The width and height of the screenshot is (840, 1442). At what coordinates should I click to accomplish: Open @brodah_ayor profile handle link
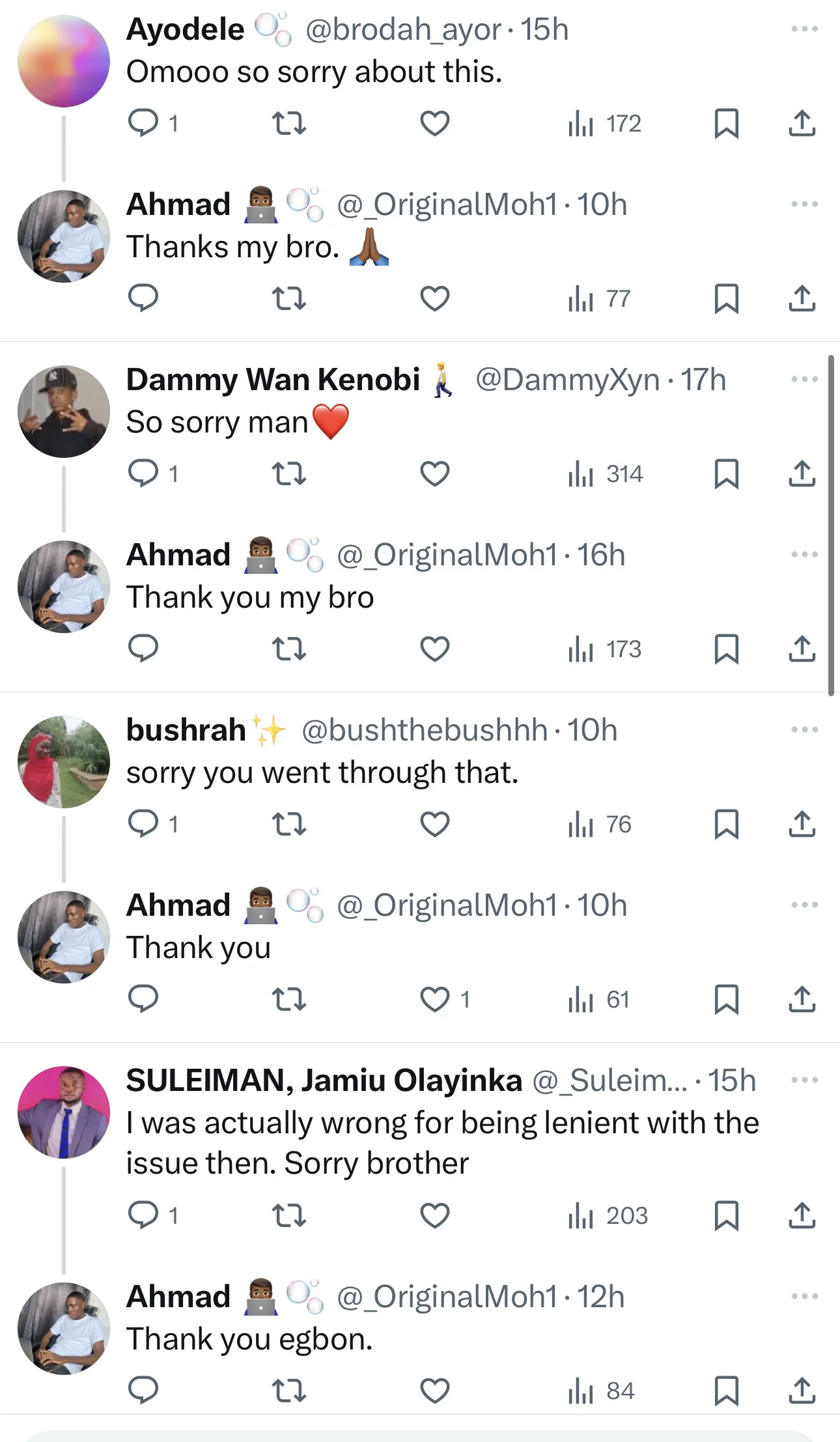(403, 30)
